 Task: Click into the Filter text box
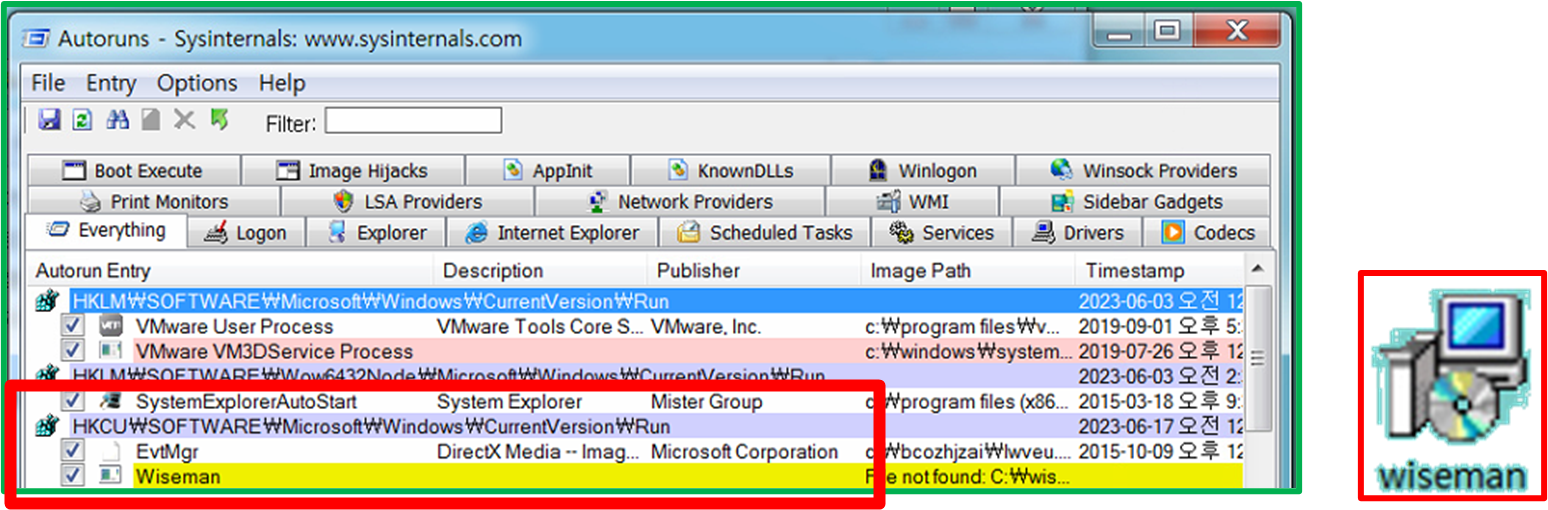coord(413,121)
